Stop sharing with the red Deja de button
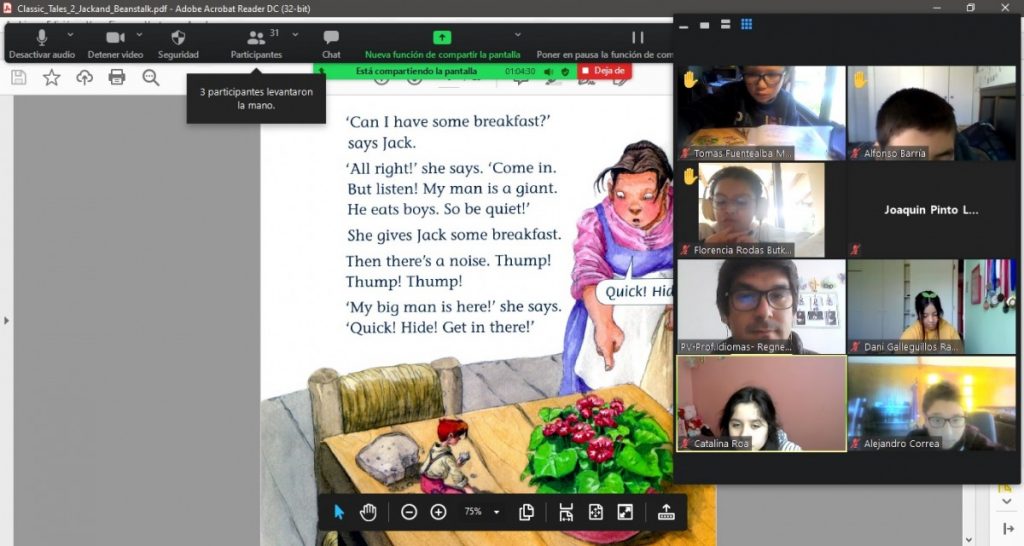Viewport: 1024px width, 546px height. coord(605,71)
